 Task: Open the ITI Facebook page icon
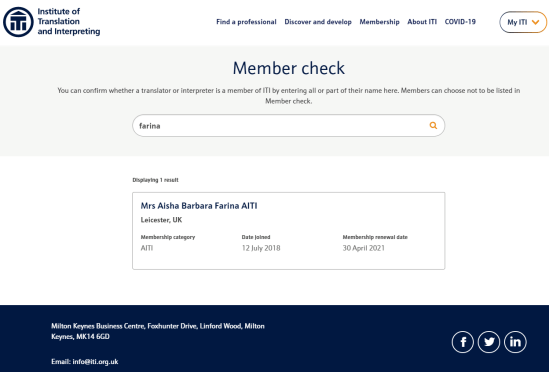[463, 342]
